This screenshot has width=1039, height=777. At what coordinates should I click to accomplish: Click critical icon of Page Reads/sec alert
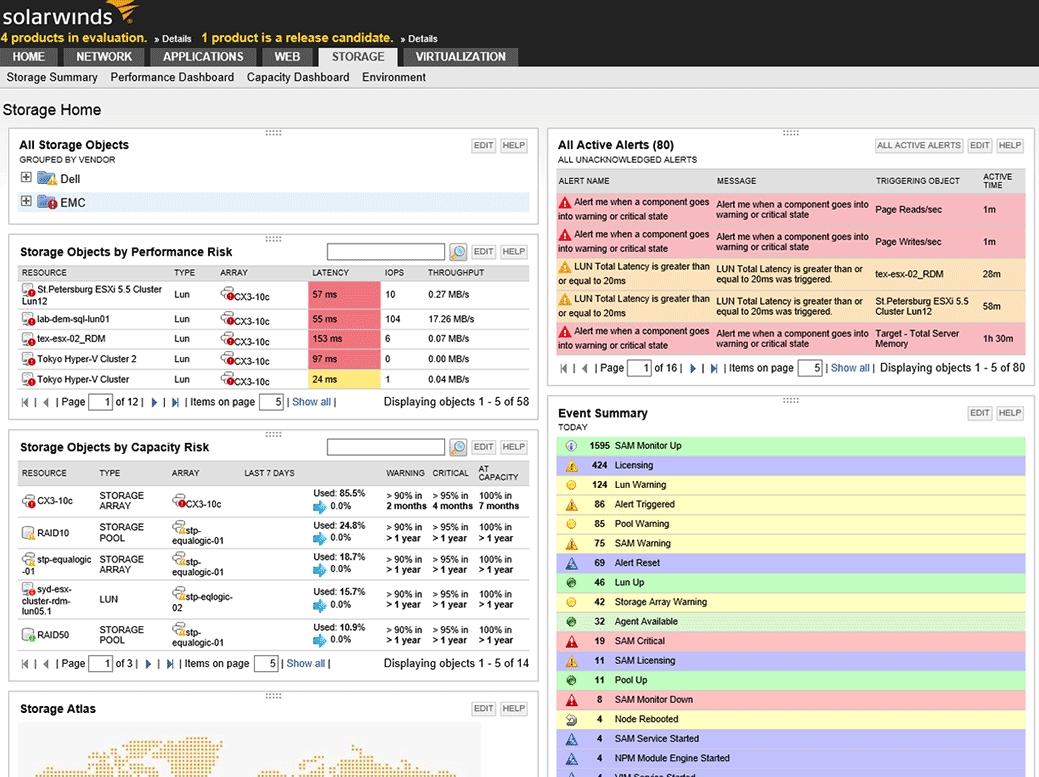[x=565, y=203]
